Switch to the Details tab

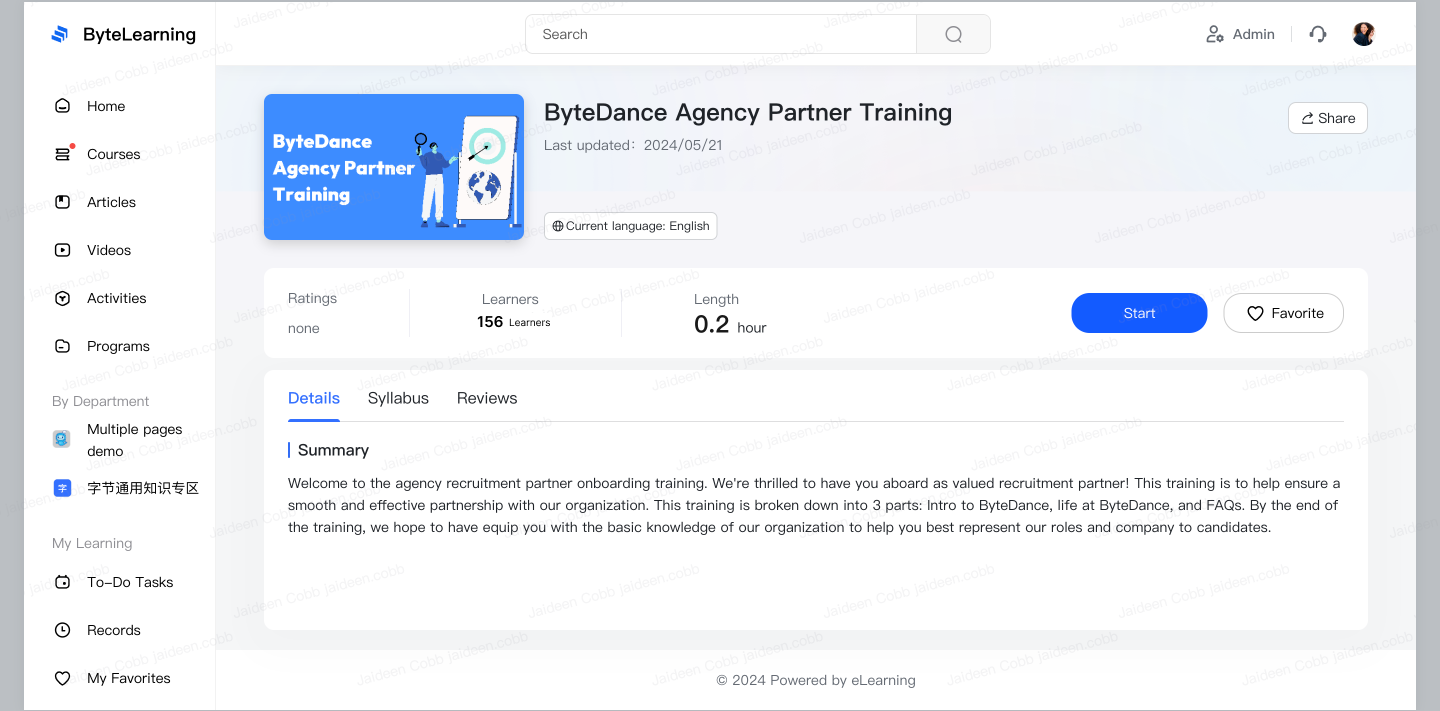coord(314,398)
